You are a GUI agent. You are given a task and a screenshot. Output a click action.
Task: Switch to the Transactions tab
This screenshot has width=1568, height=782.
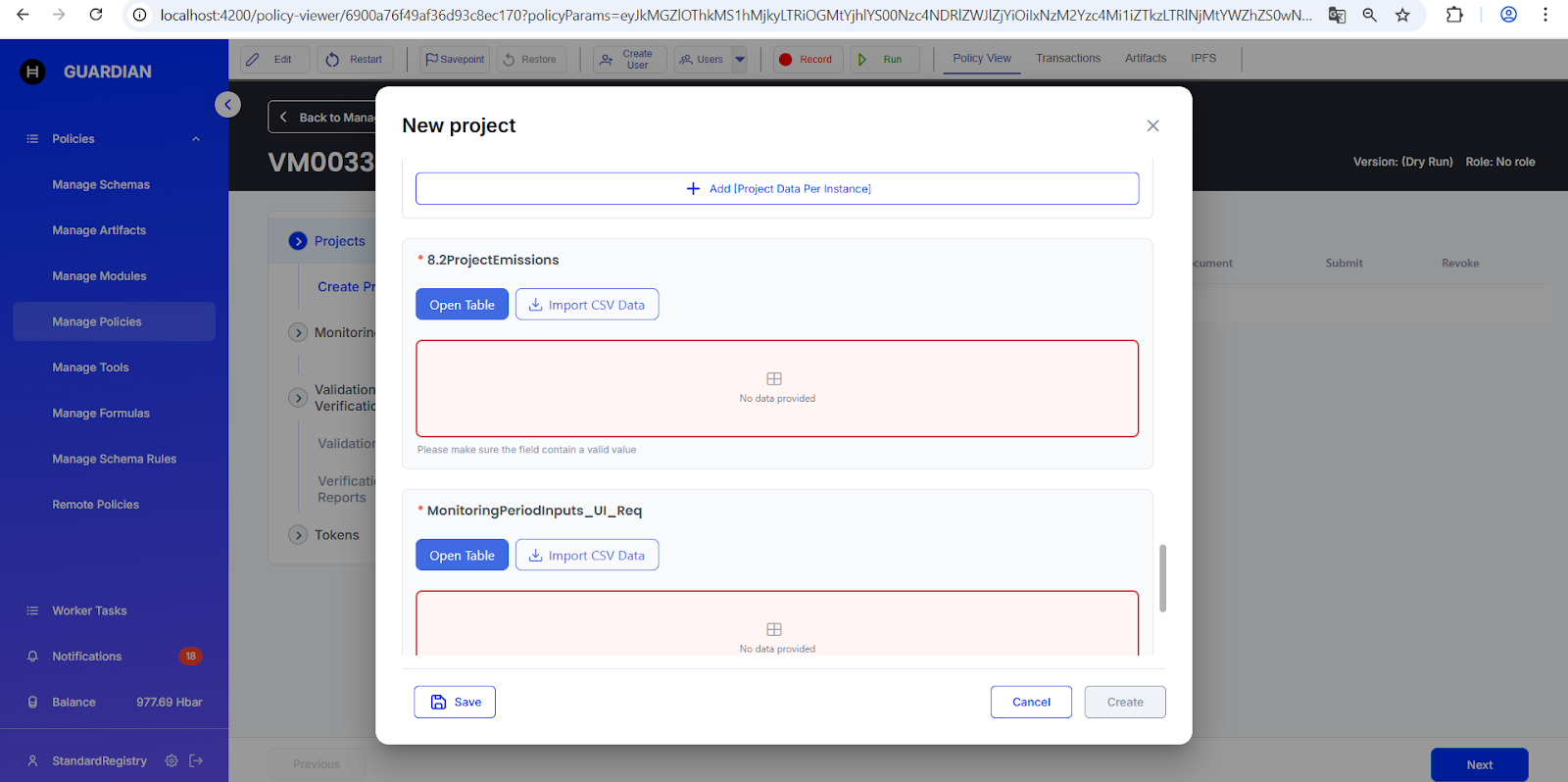point(1068,59)
